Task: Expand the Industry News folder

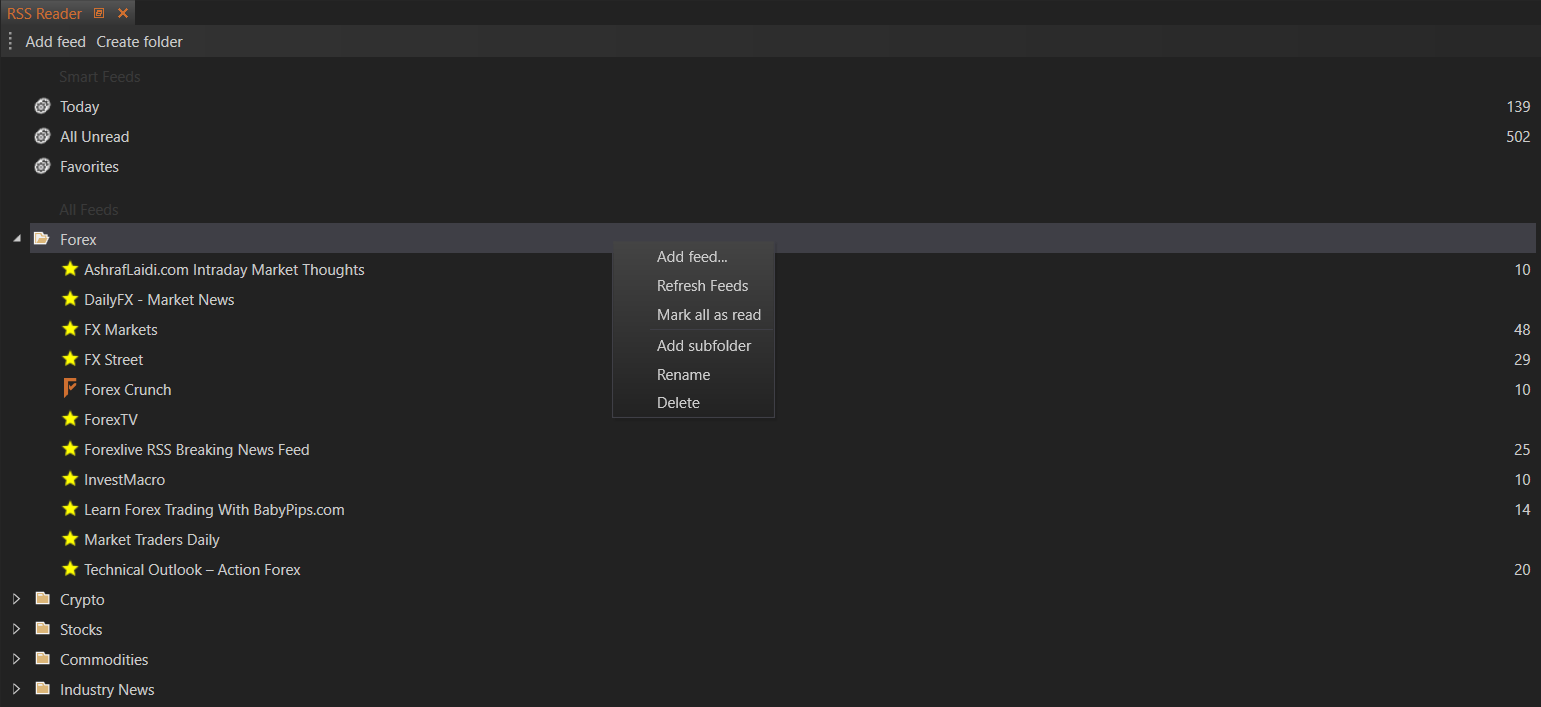Action: tap(16, 689)
